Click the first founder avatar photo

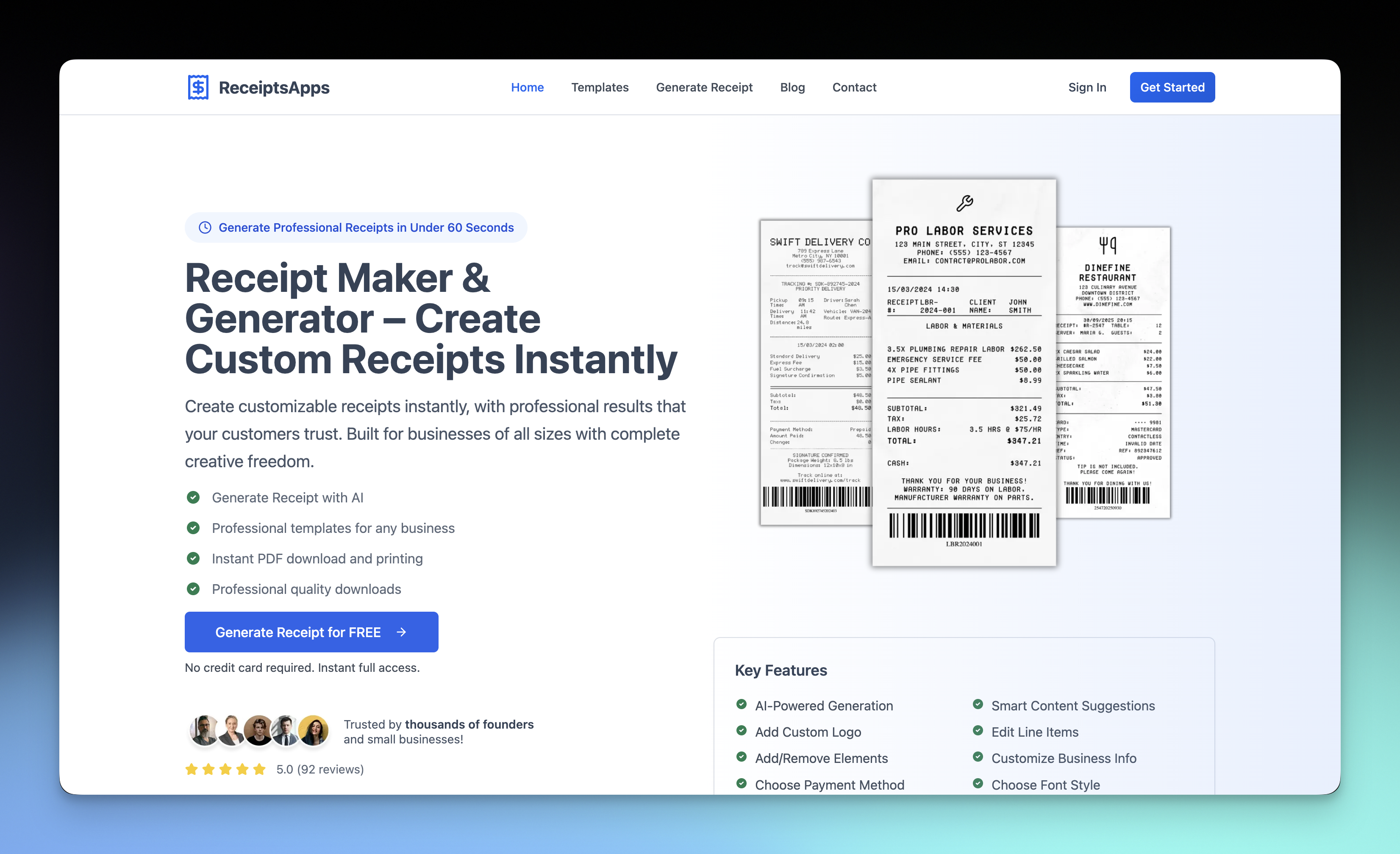[204, 731]
